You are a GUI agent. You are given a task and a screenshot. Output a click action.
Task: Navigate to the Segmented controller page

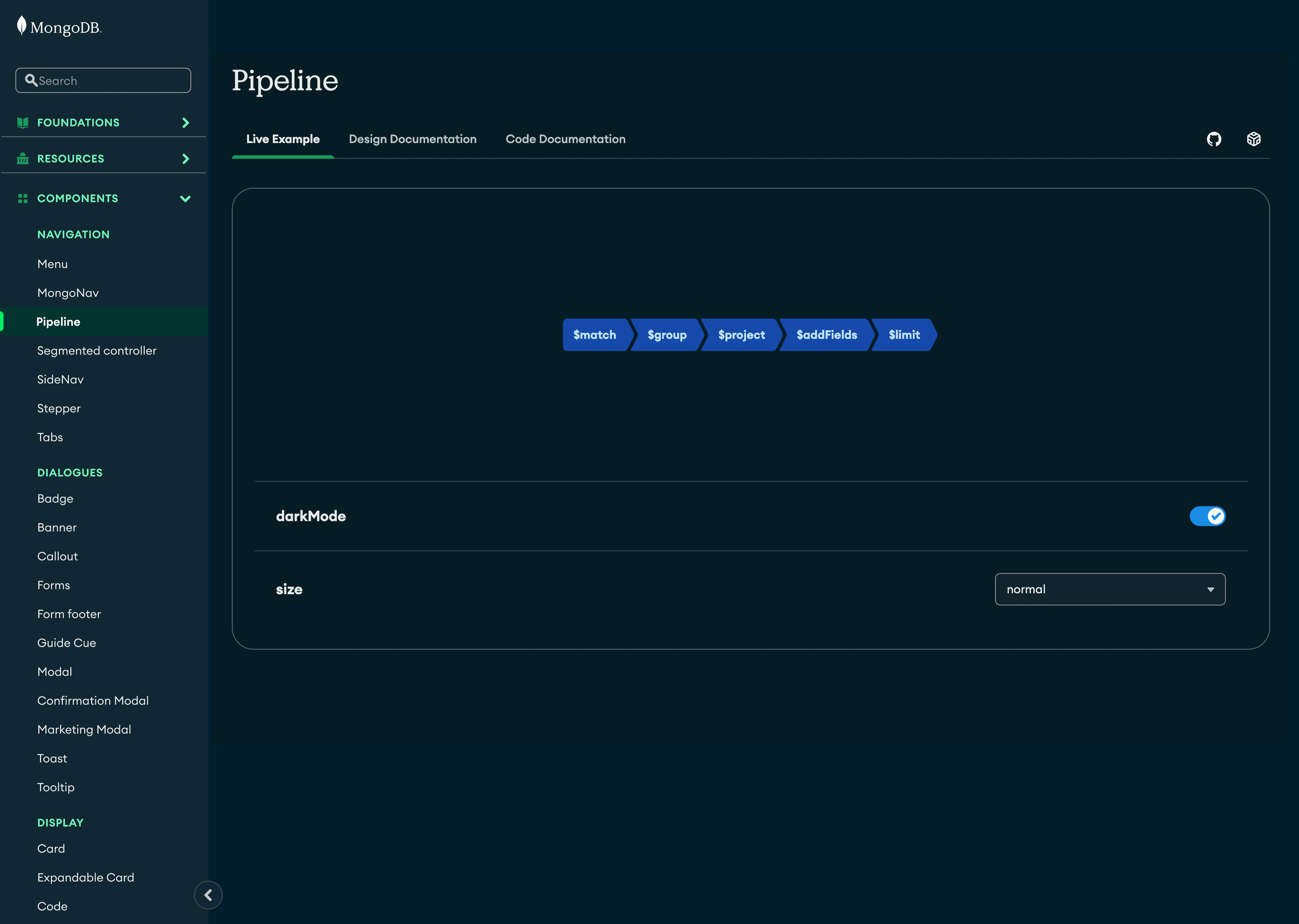97,350
